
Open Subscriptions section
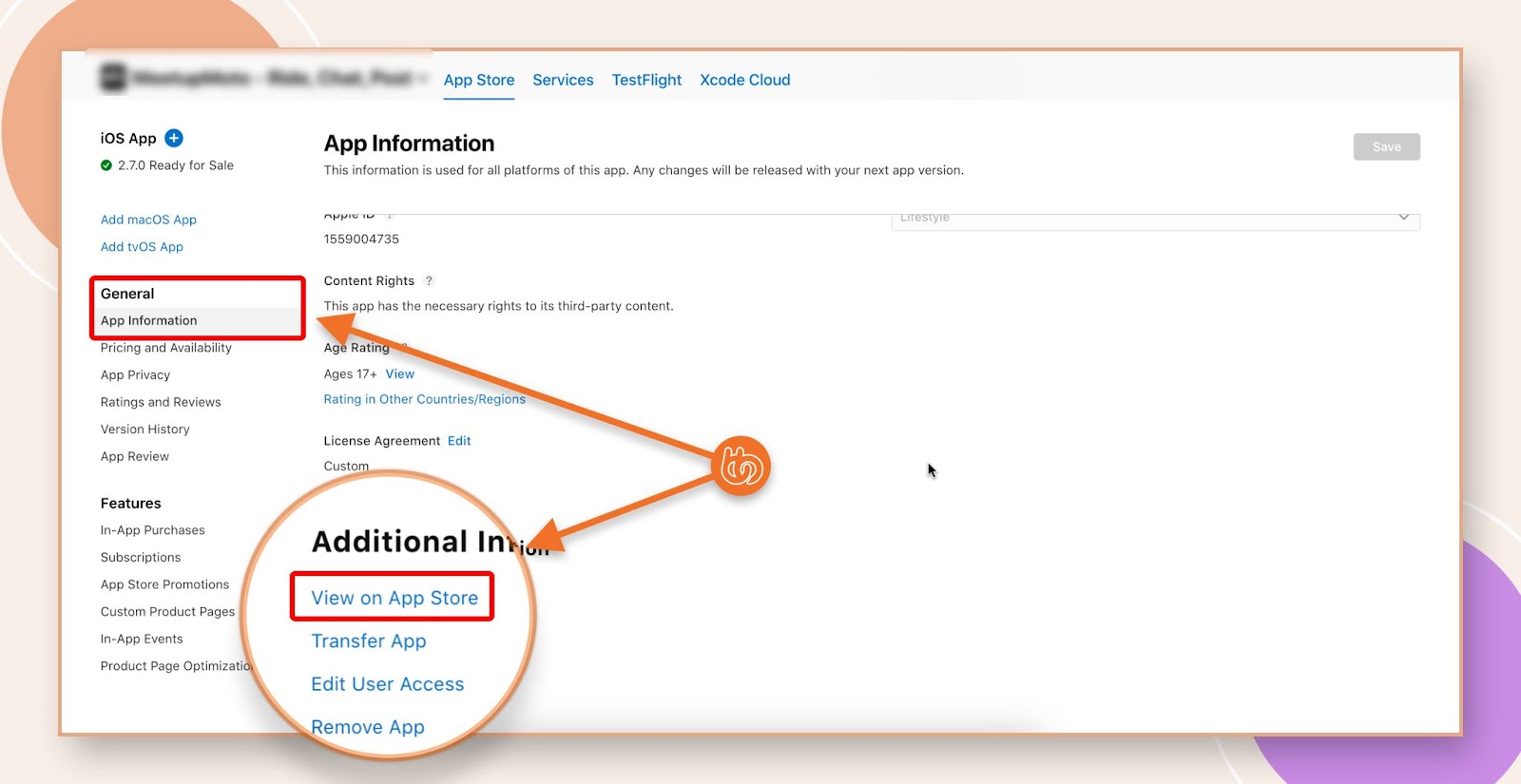(141, 558)
